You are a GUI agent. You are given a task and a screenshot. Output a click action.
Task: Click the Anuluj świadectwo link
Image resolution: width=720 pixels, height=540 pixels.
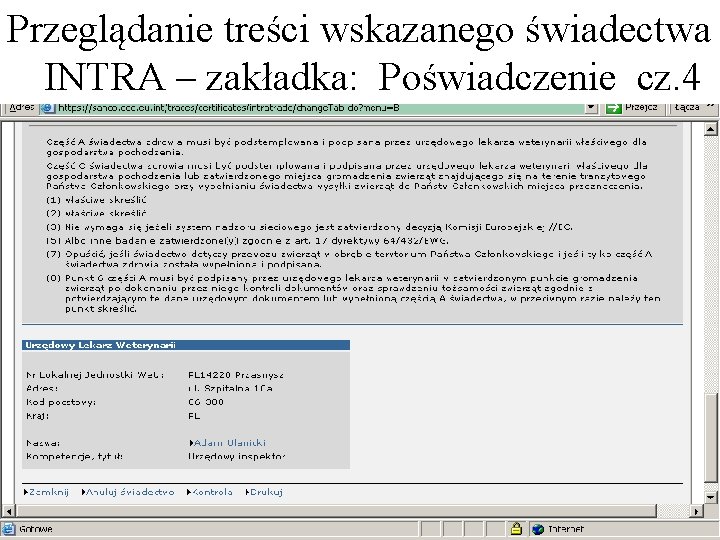click(x=128, y=492)
